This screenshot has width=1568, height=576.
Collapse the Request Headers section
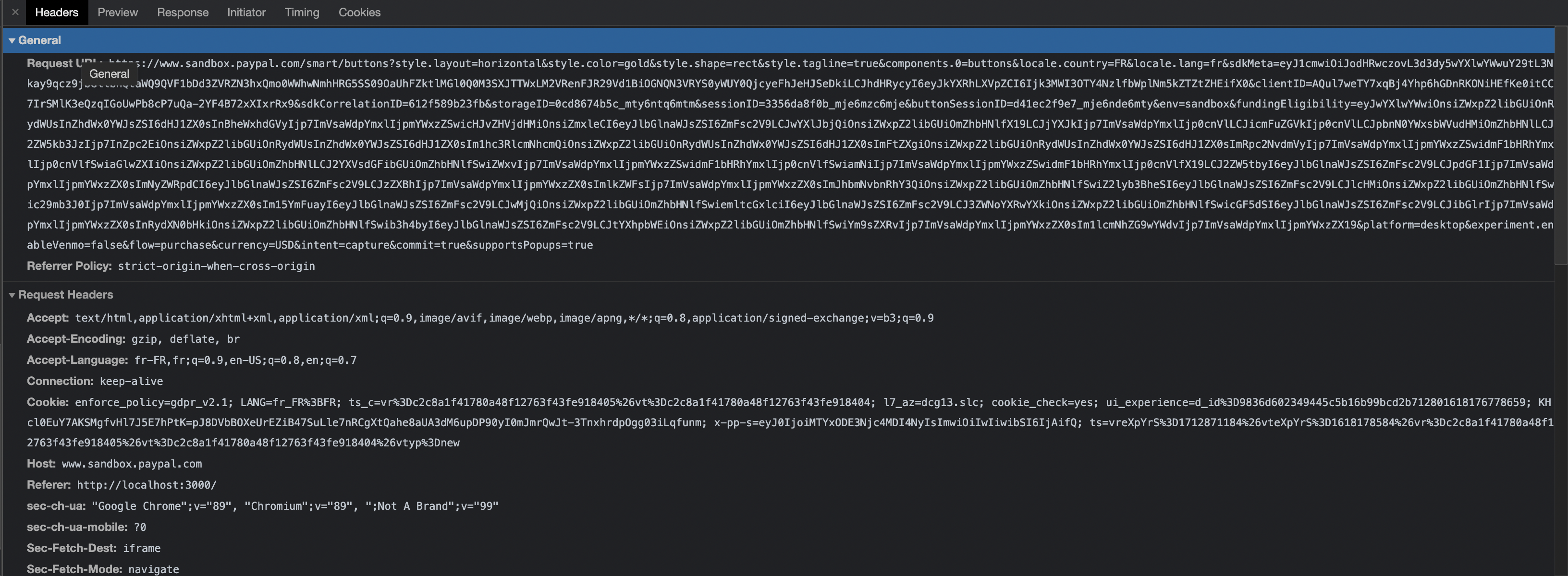point(12,295)
